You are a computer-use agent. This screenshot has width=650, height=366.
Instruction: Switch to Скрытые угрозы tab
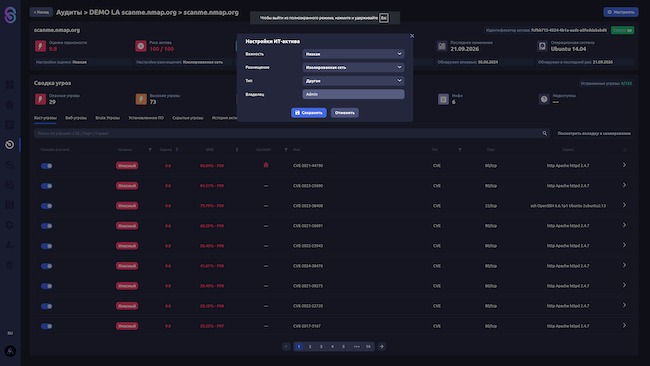pyautogui.click(x=188, y=118)
